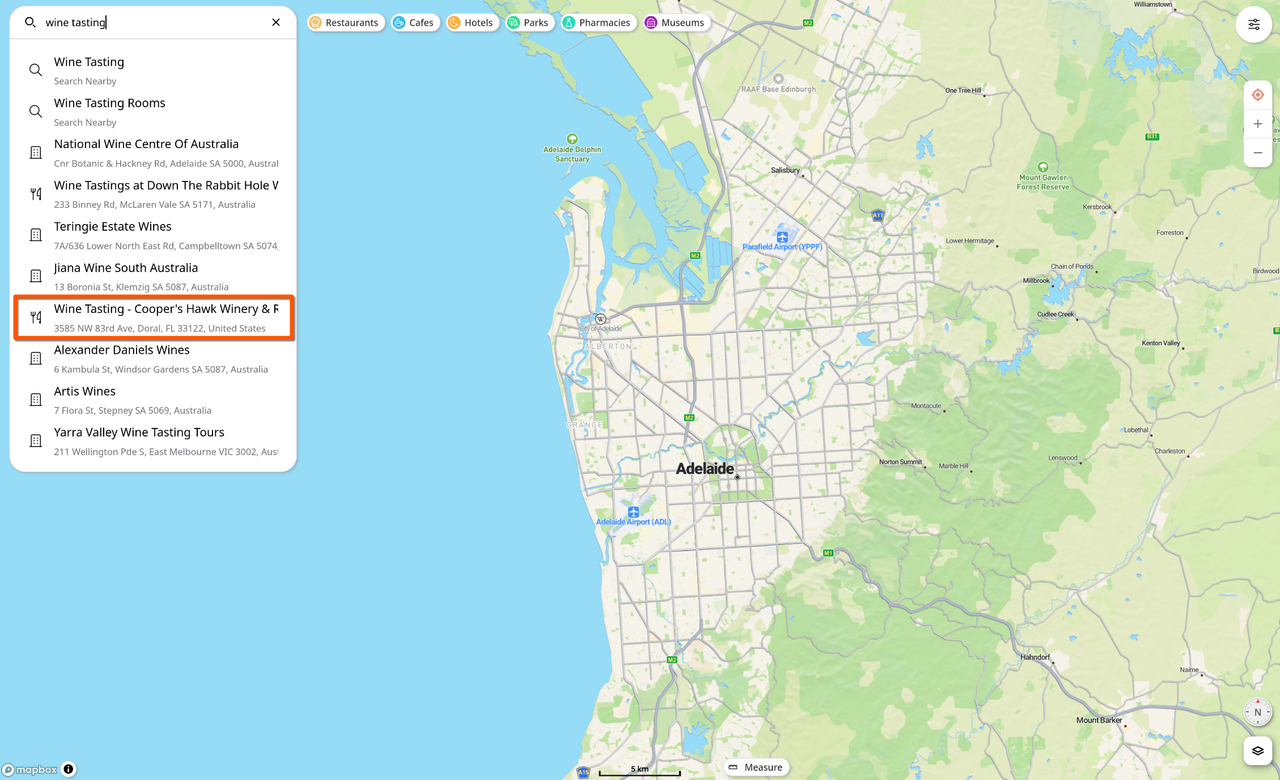Open the map filters settings panel
1280x780 pixels.
pos(1254,23)
